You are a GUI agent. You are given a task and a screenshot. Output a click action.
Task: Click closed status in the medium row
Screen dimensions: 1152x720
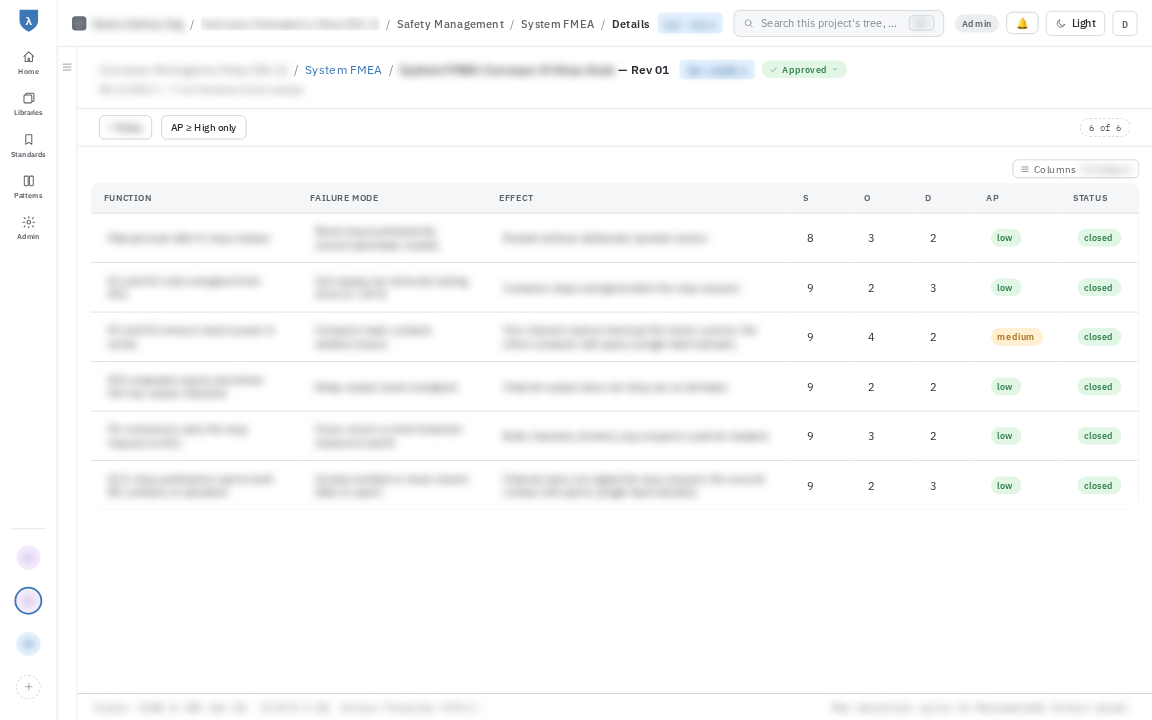[x=1098, y=336]
